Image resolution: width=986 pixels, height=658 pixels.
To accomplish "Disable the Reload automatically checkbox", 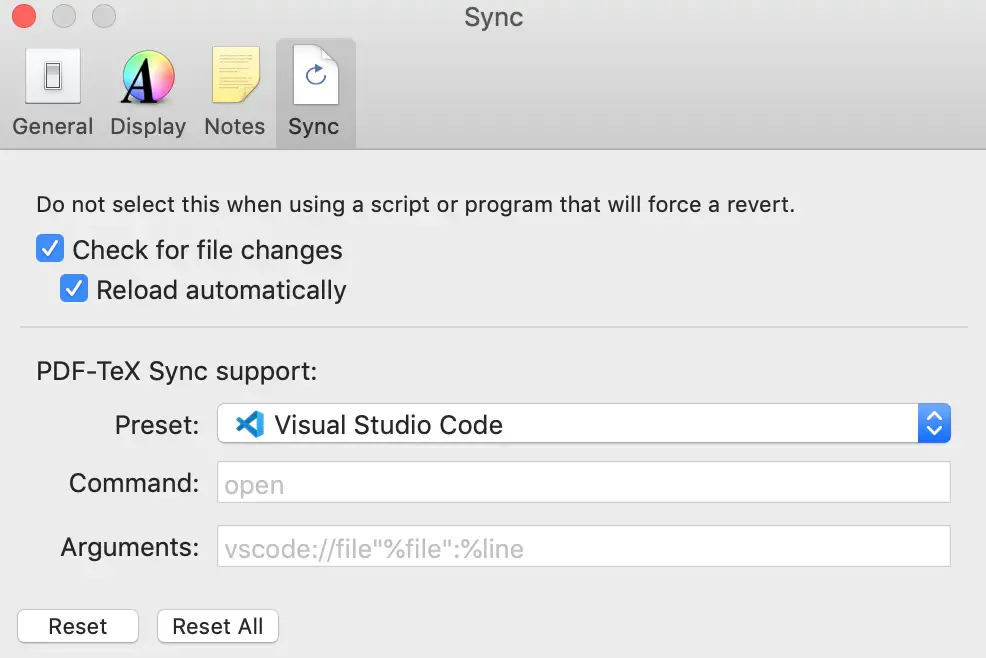I will (74, 289).
